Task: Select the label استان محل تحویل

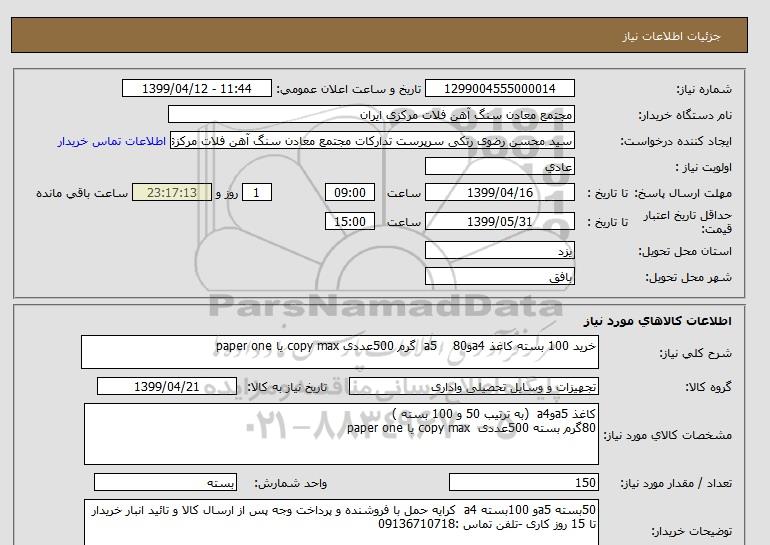Action: (x=685, y=251)
